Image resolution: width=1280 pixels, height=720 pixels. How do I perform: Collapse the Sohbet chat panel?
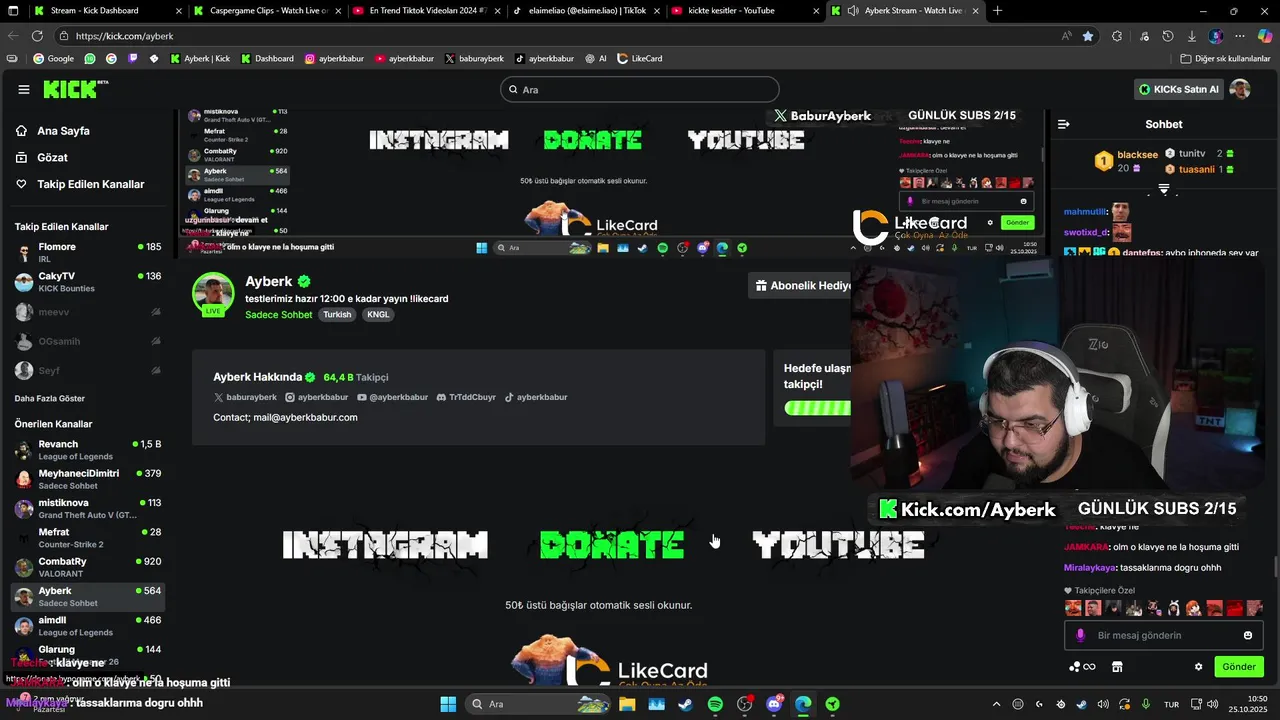[1063, 124]
